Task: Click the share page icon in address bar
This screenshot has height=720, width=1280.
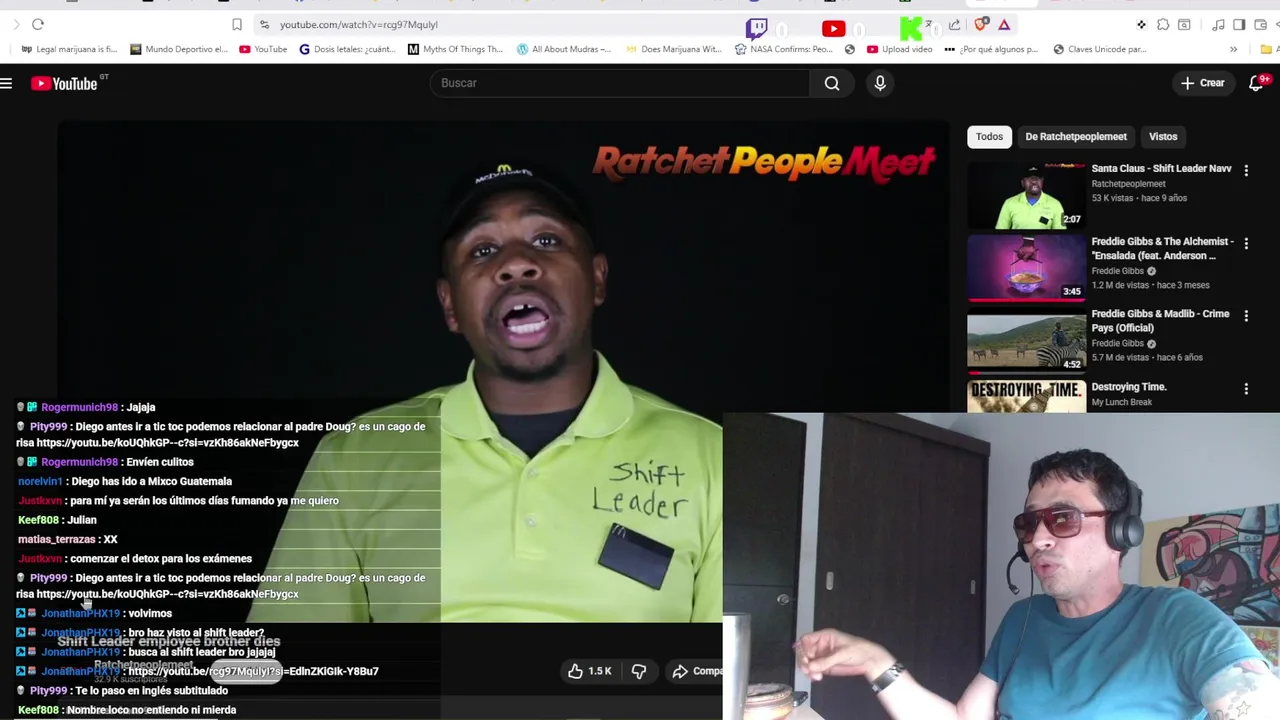Action: tap(955, 25)
